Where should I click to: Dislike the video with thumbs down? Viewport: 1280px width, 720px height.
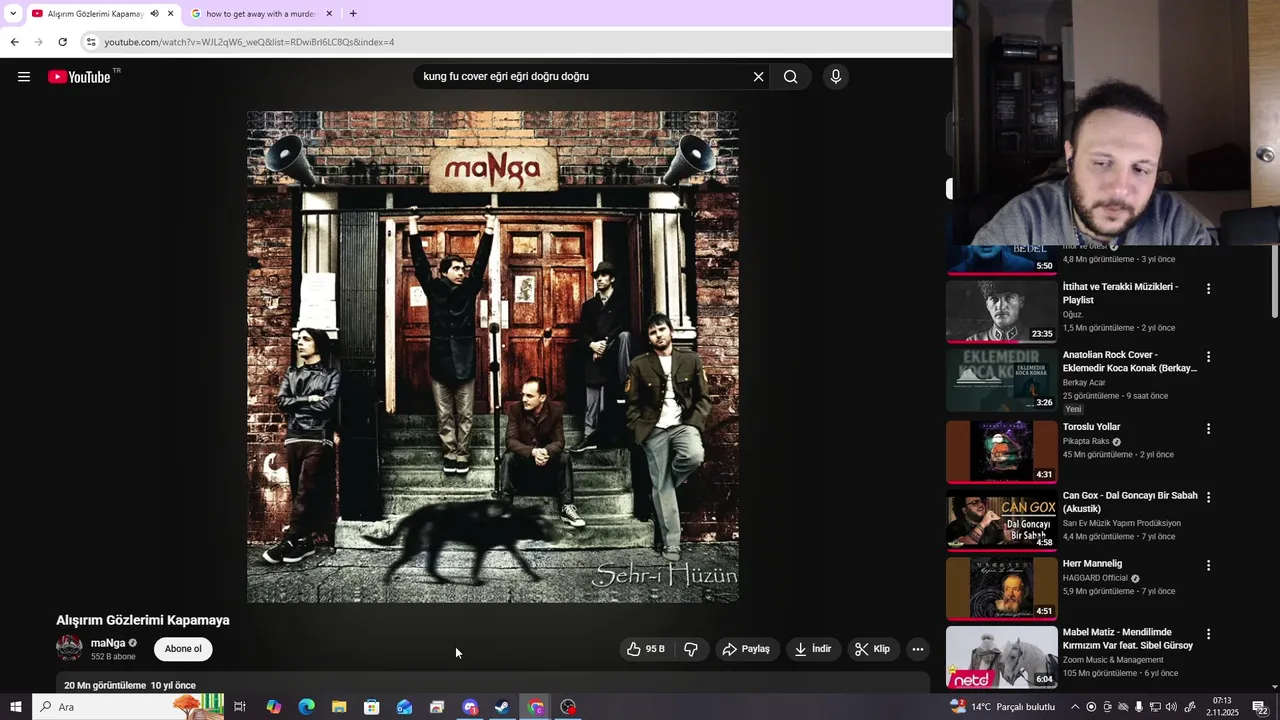(691, 649)
